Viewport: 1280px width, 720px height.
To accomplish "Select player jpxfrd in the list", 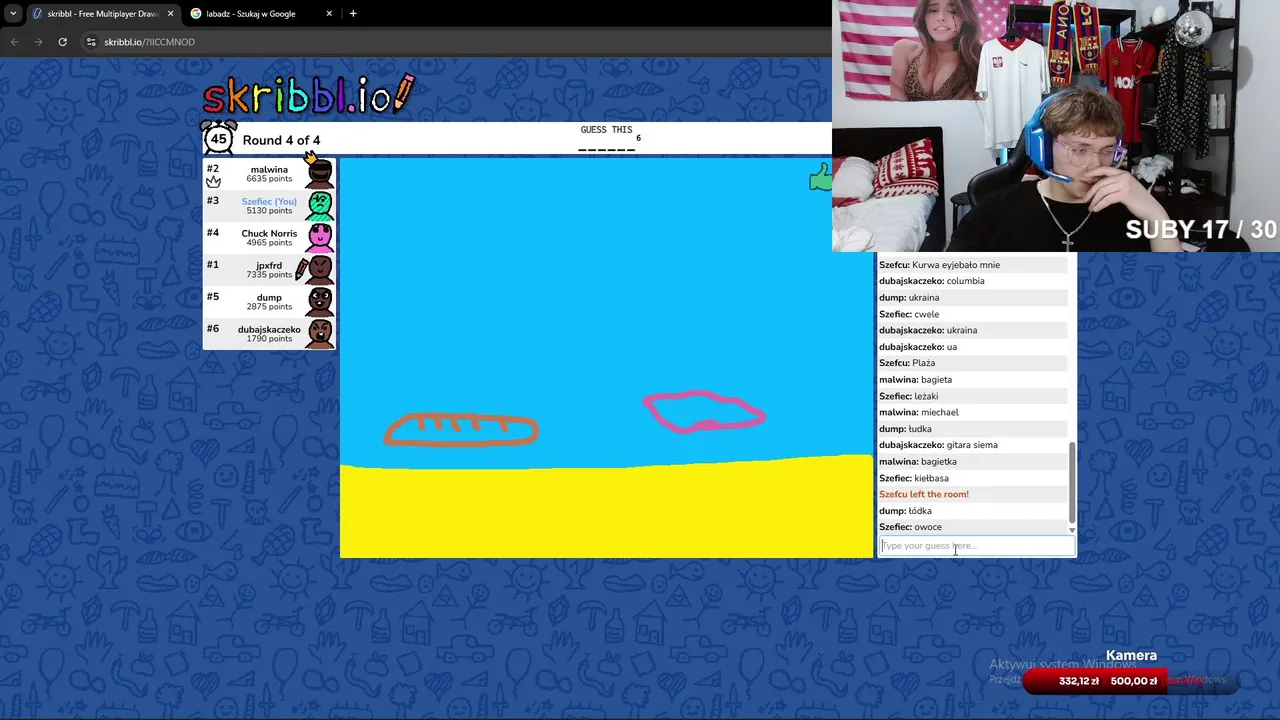I will pos(269,269).
